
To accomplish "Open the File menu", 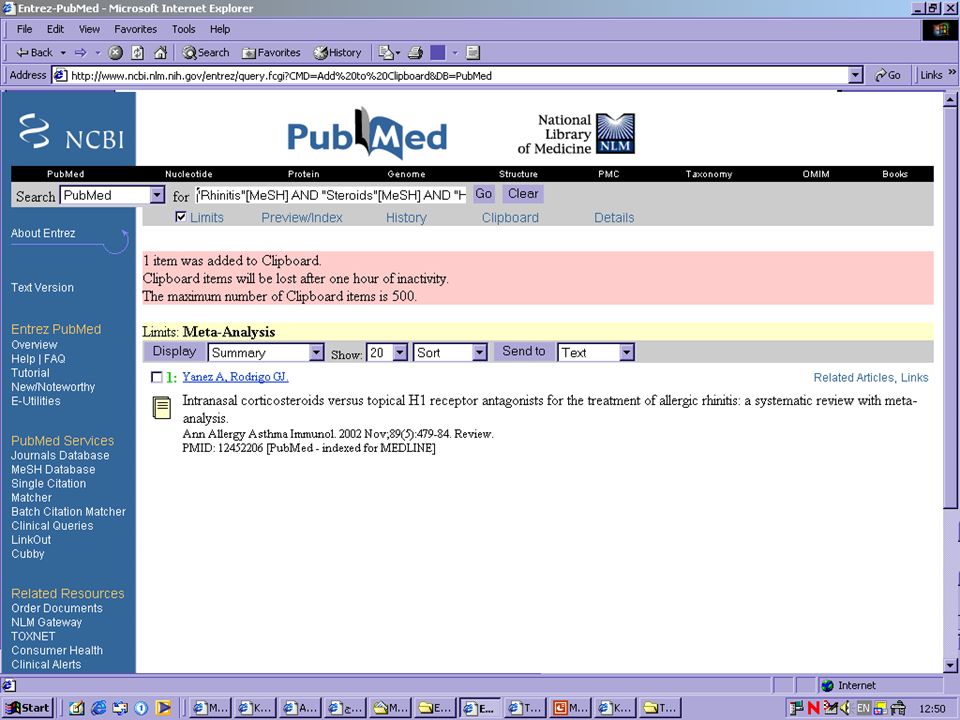I will point(24,29).
